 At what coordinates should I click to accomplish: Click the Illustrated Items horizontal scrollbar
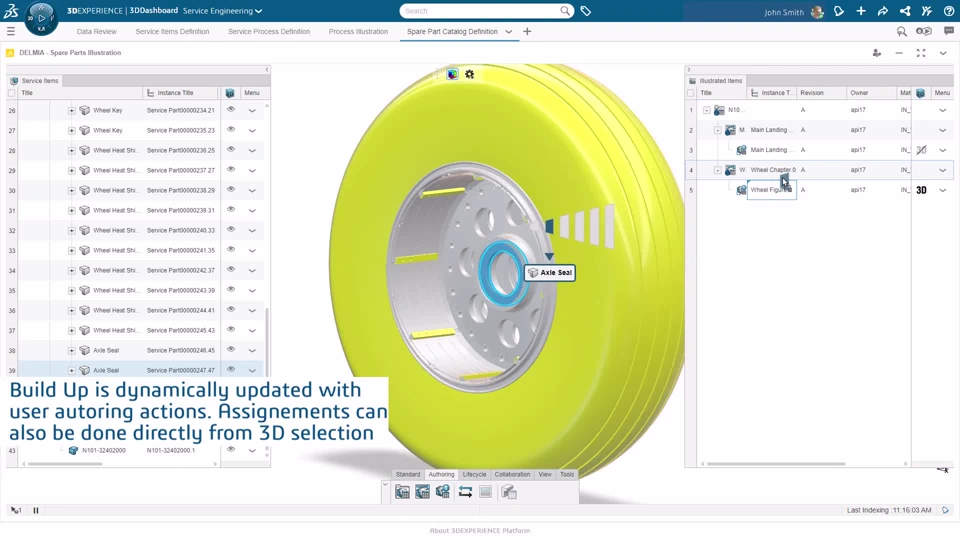pos(776,463)
